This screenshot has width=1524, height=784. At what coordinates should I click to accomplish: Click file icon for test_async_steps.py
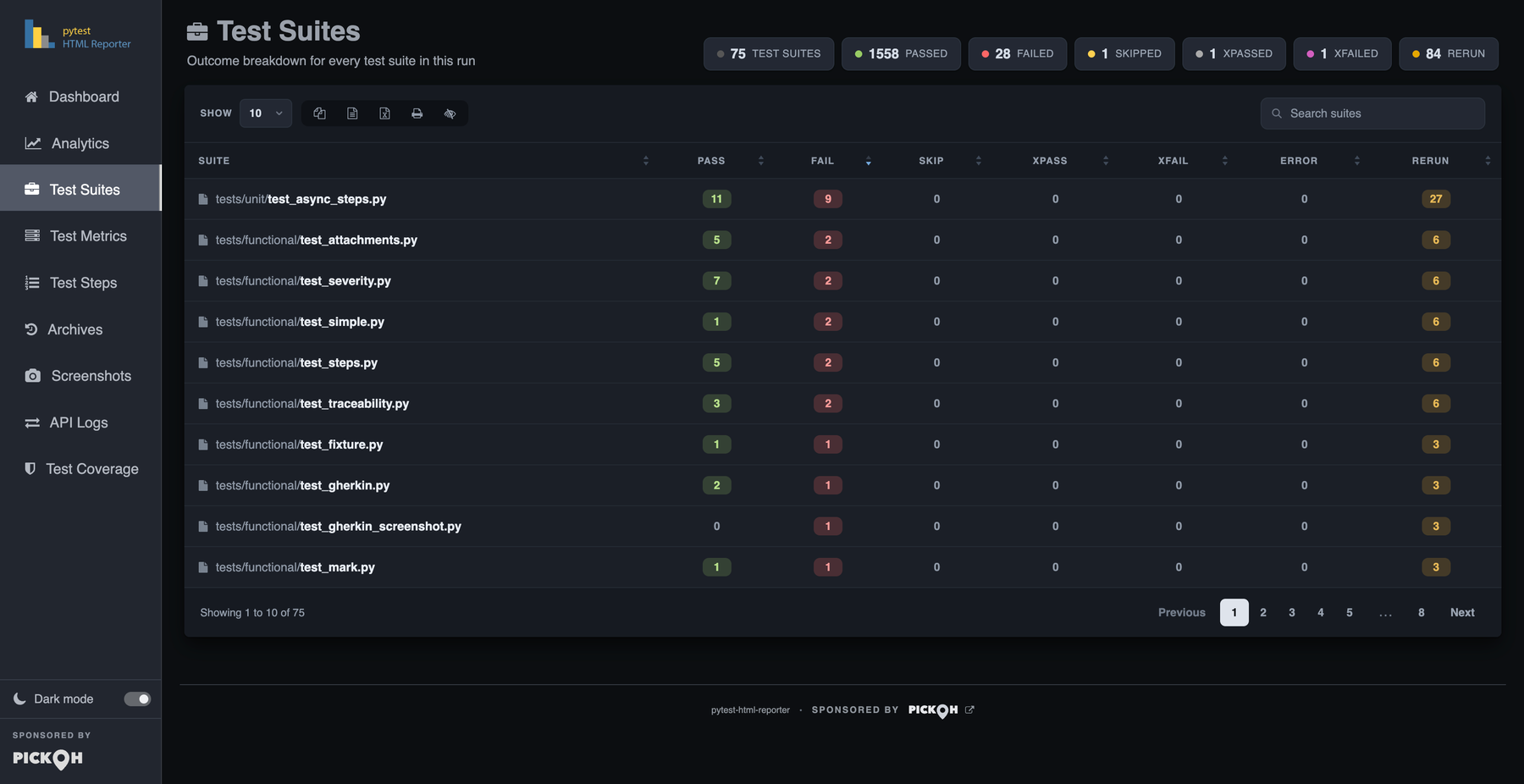click(203, 199)
